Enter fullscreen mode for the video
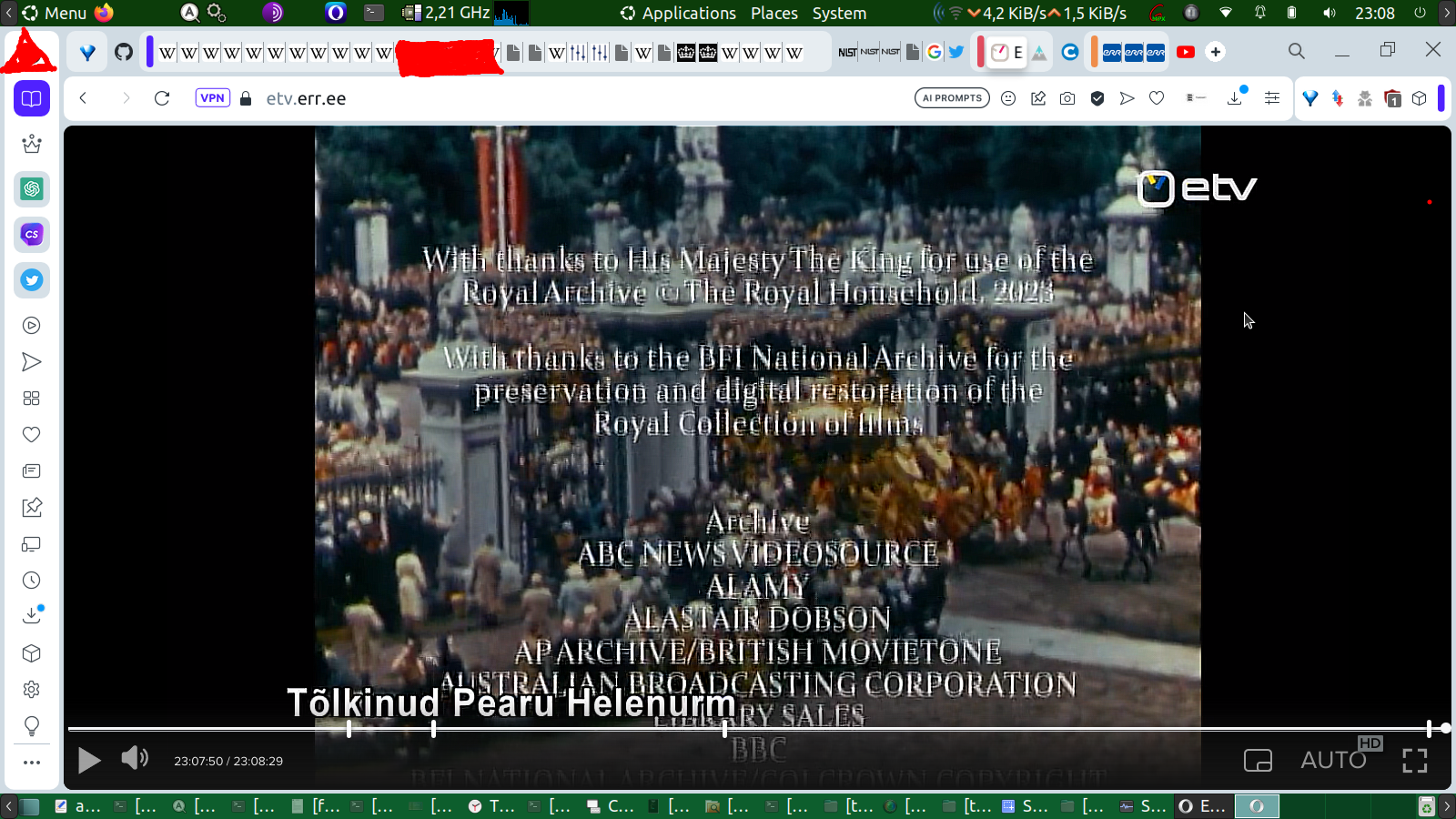The image size is (1456, 819). 1415,760
